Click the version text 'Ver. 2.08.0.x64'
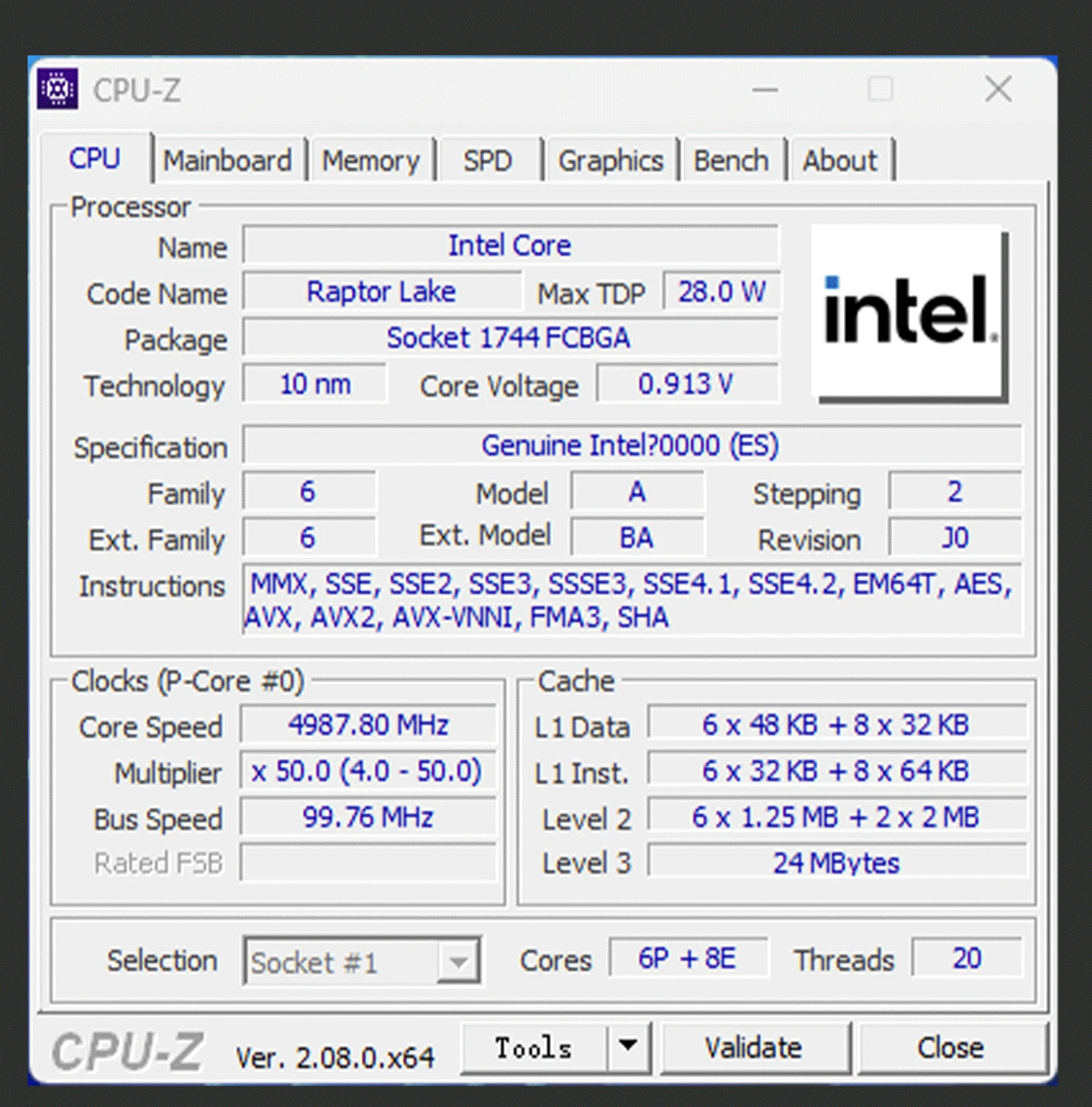This screenshot has height=1107, width=1092. 335,1057
